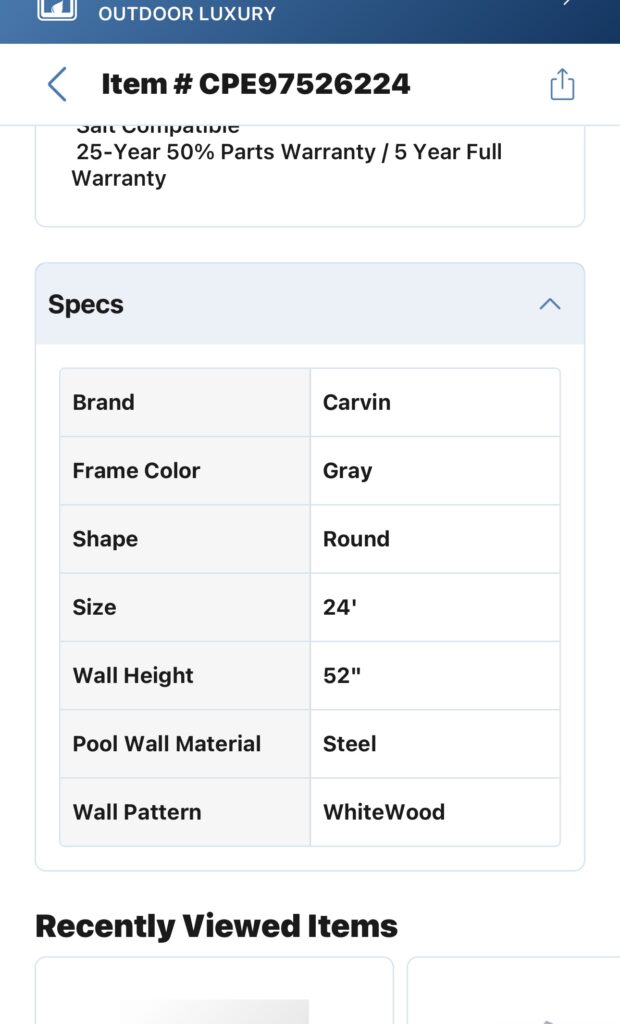Viewport: 620px width, 1024px height.
Task: Tap the Steel pool wall material value
Action: coord(350,744)
